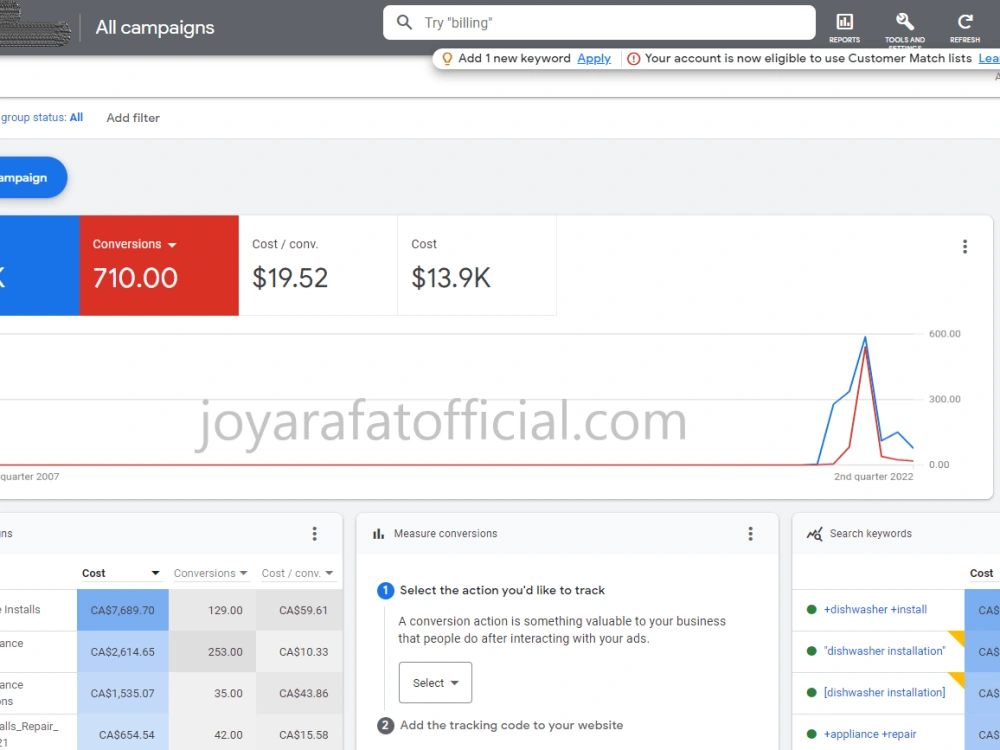Click the Measure conversions bar chart icon
This screenshot has width=1000, height=750.
378,534
